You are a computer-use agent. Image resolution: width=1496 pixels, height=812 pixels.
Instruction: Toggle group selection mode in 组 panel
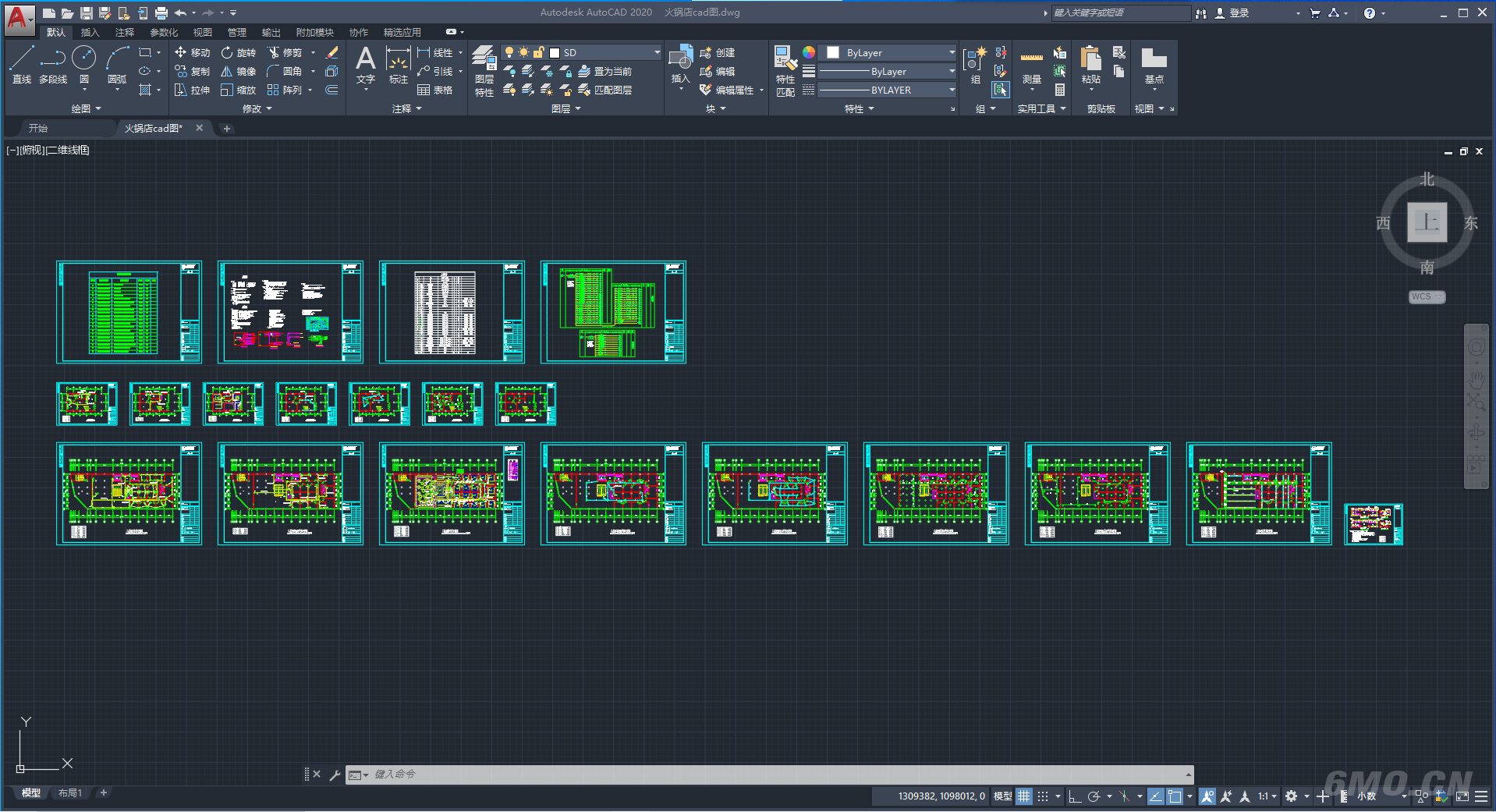(1001, 90)
